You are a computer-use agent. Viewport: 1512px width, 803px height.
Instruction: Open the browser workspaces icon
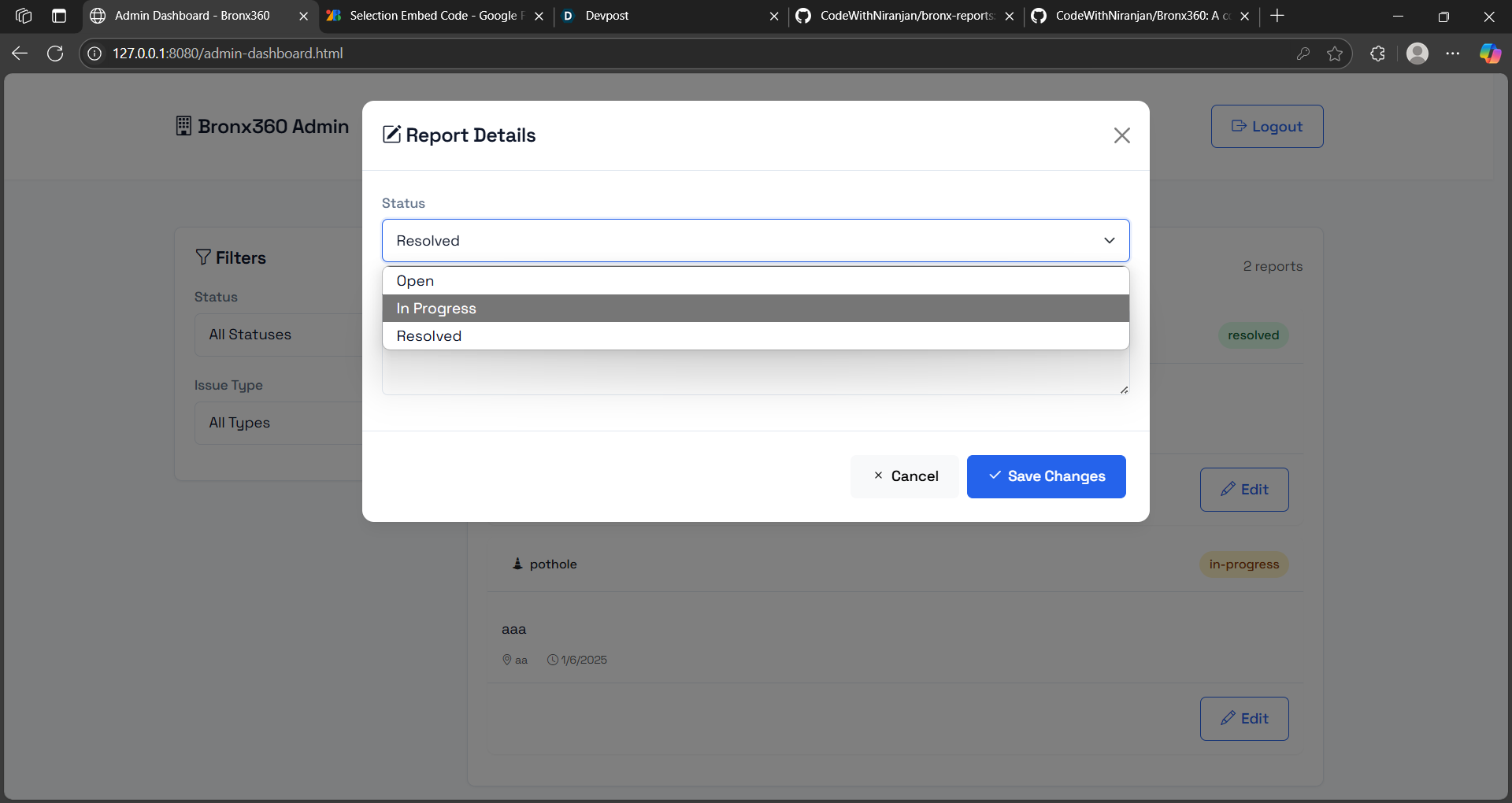24,16
